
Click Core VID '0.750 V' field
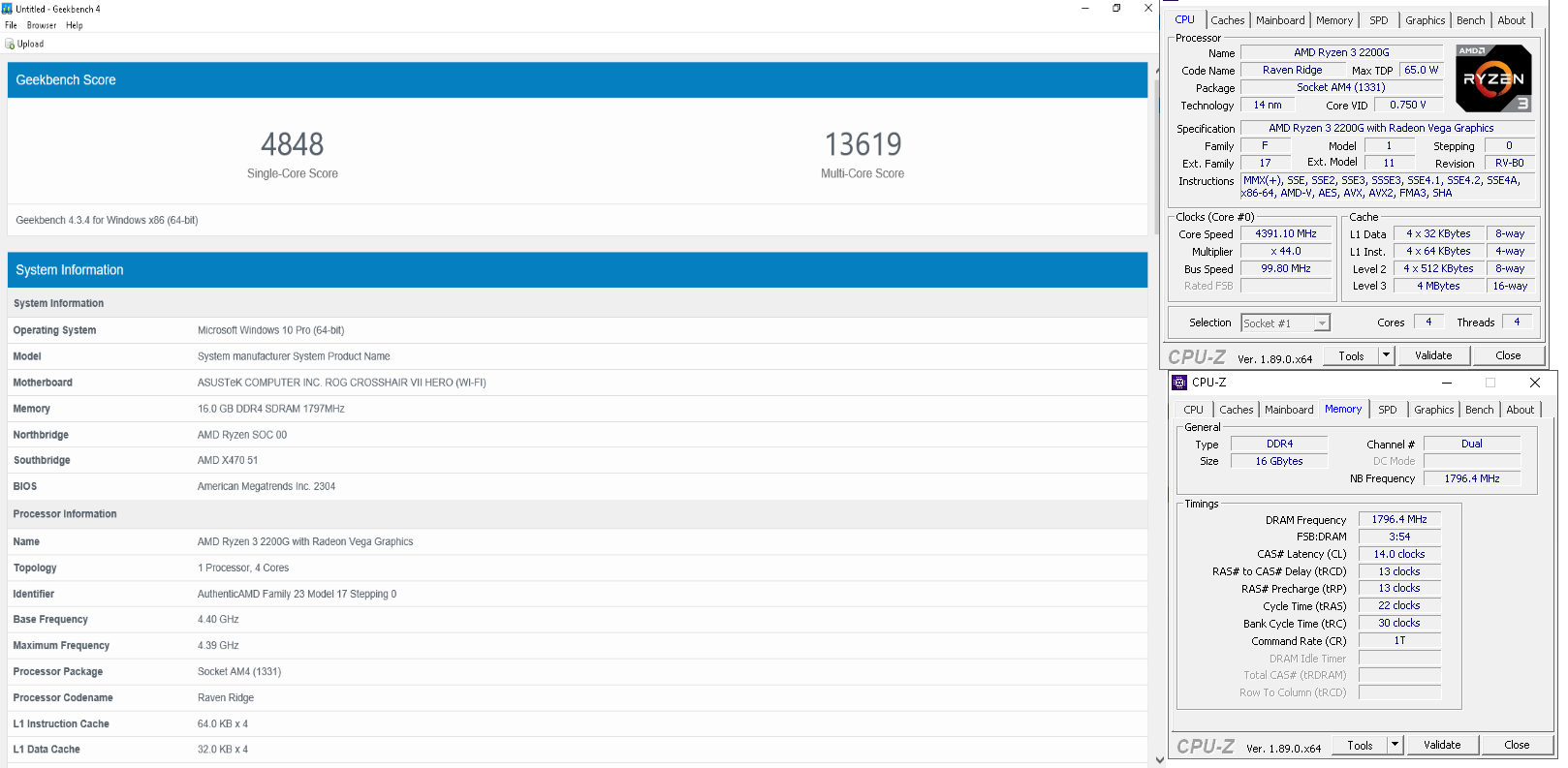pos(1408,105)
